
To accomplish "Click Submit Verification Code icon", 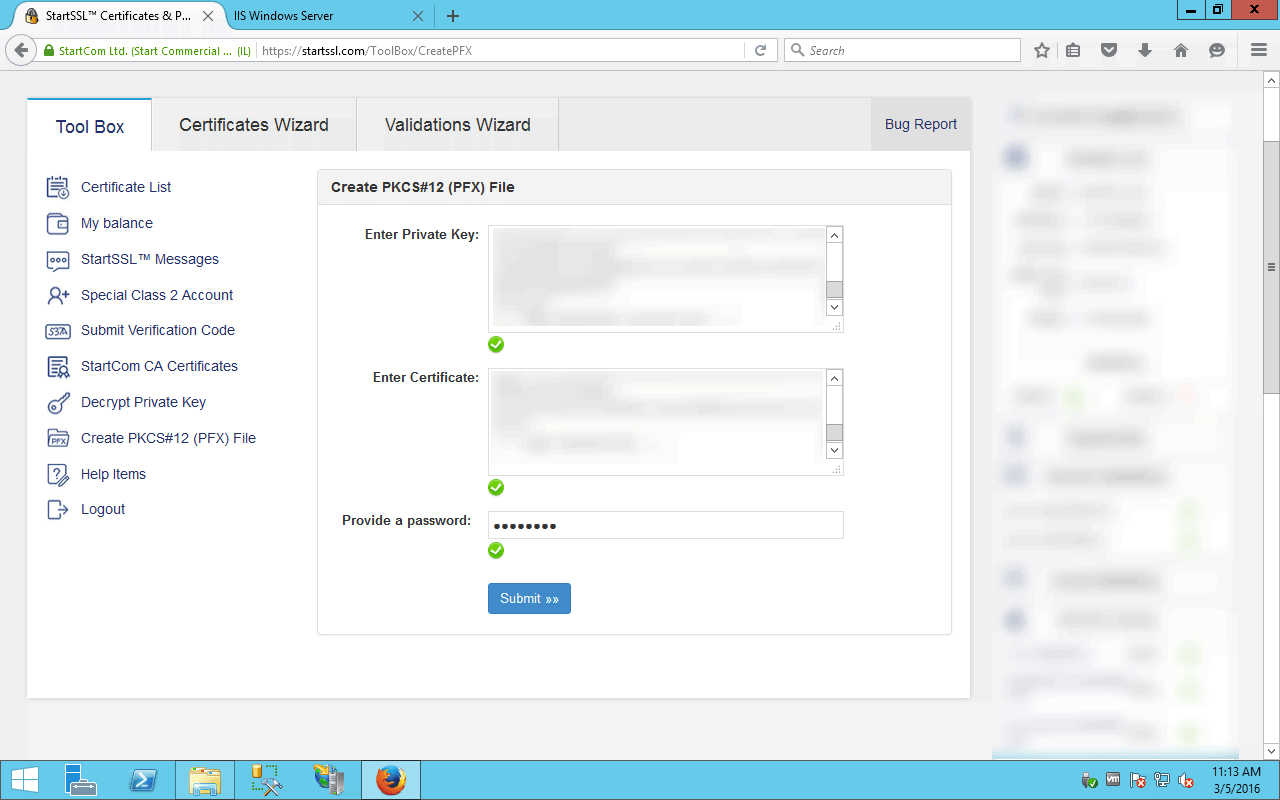I will [x=57, y=331].
